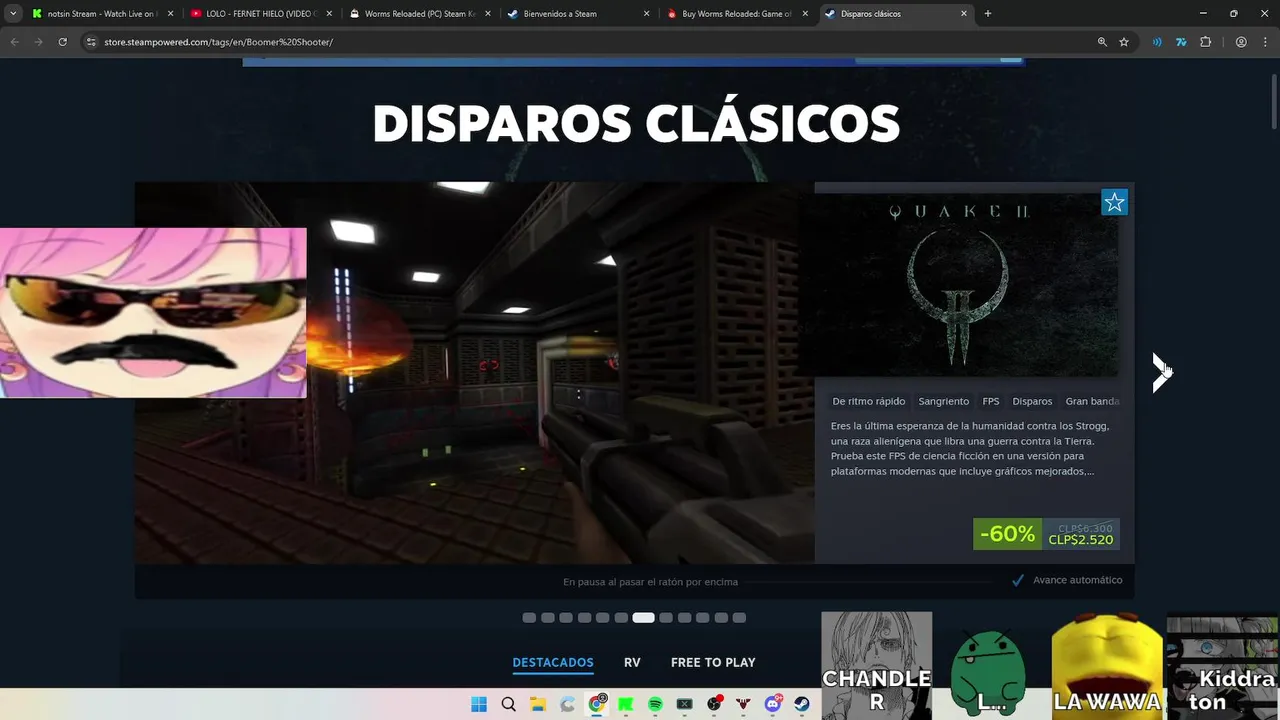Bookmark this page with the star
The width and height of the screenshot is (1280, 720).
click(1124, 42)
